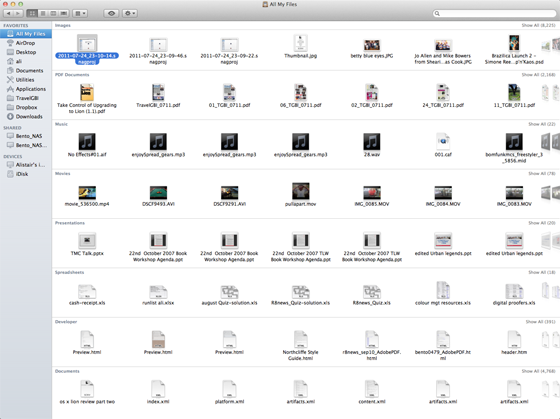Open Utilities in sidebar
560x419 pixels.
click(x=26, y=80)
